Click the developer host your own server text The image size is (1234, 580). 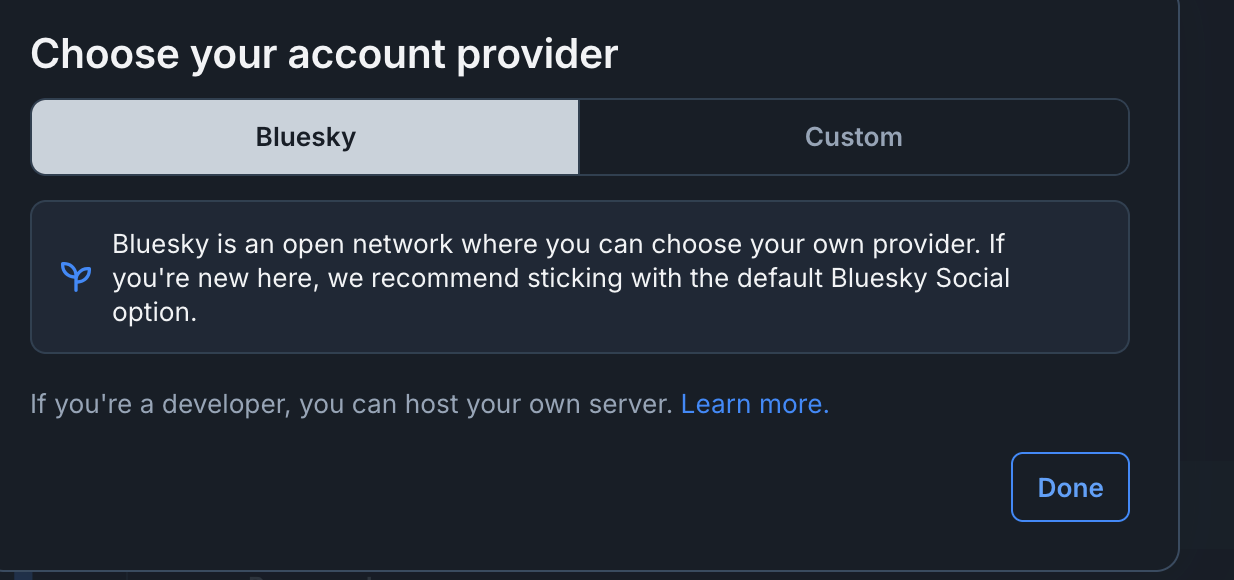coord(352,405)
